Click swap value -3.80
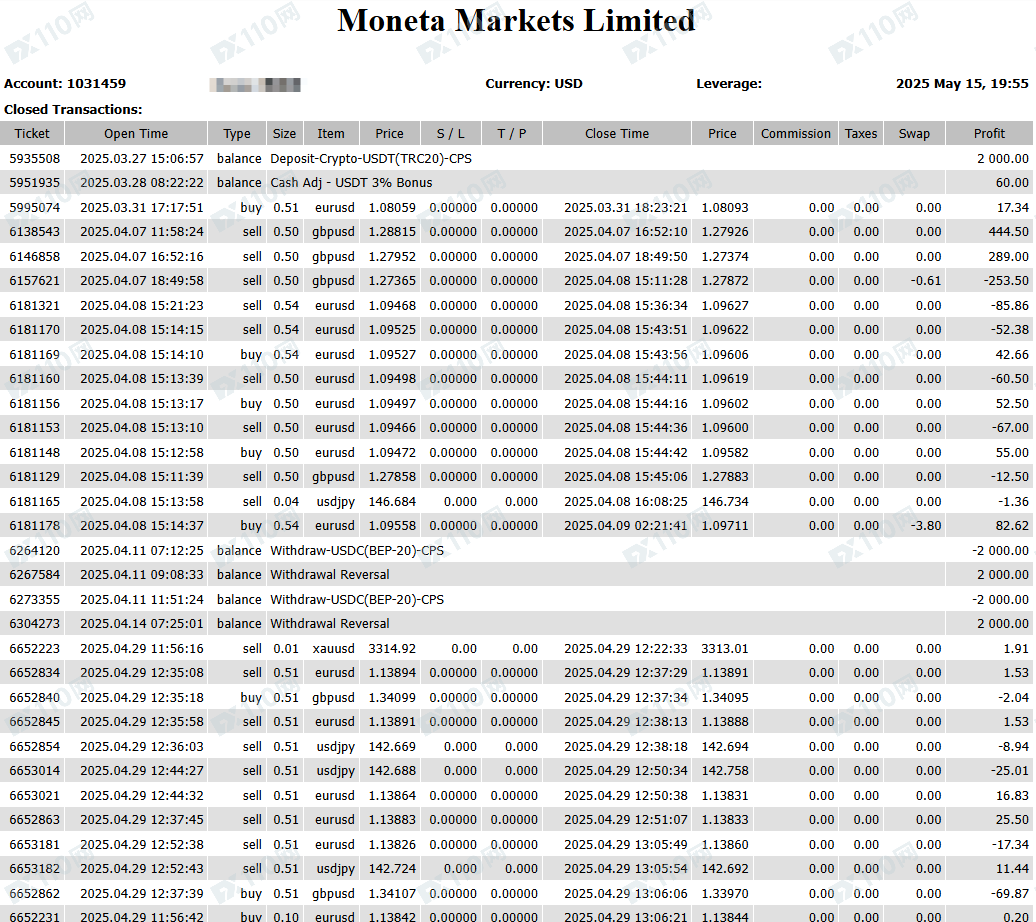 tap(926, 525)
